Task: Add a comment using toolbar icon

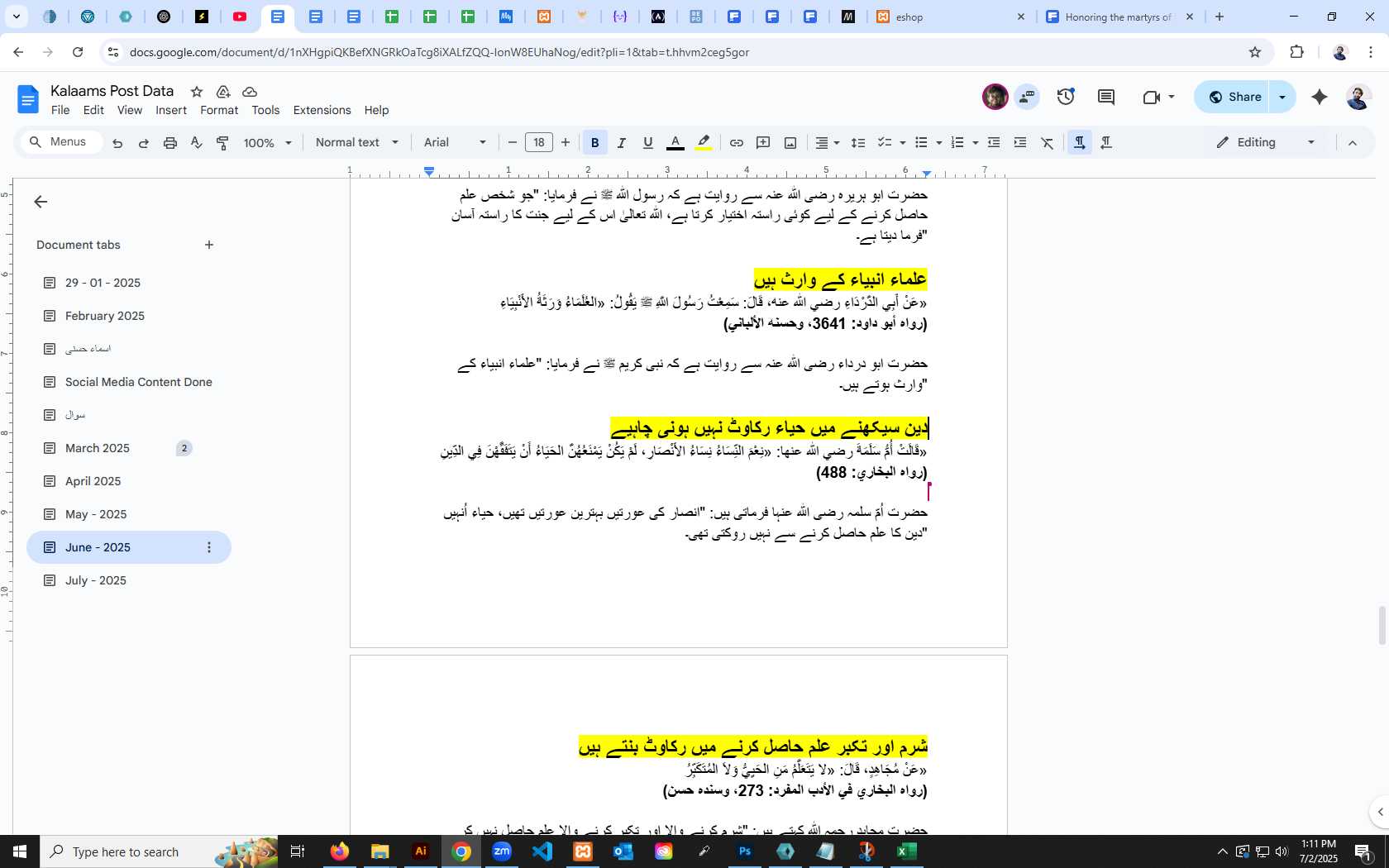Action: [763, 143]
